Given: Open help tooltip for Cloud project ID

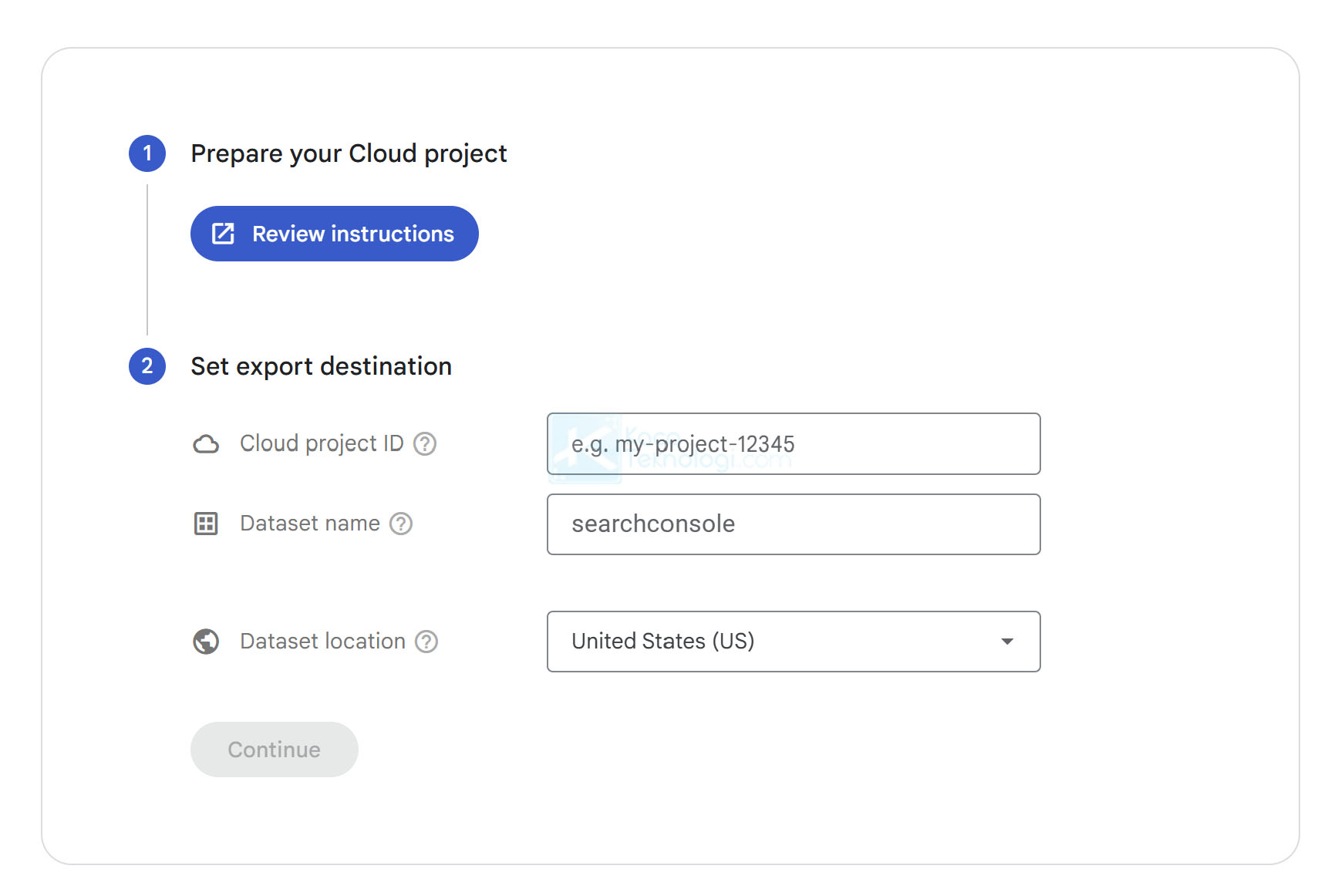Looking at the screenshot, I should [425, 444].
